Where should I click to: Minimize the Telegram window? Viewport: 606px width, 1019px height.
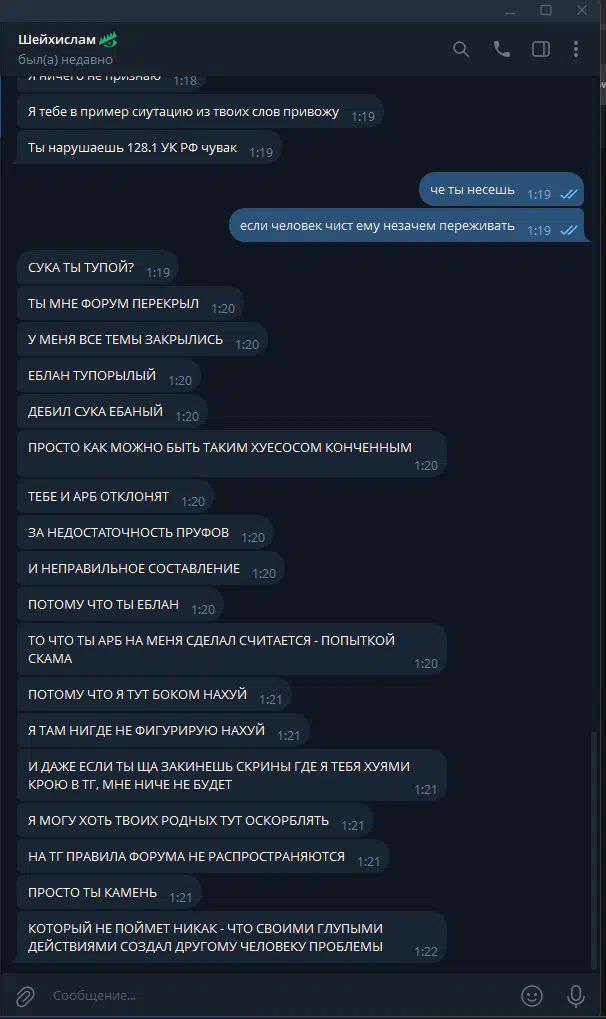pyautogui.click(x=510, y=10)
